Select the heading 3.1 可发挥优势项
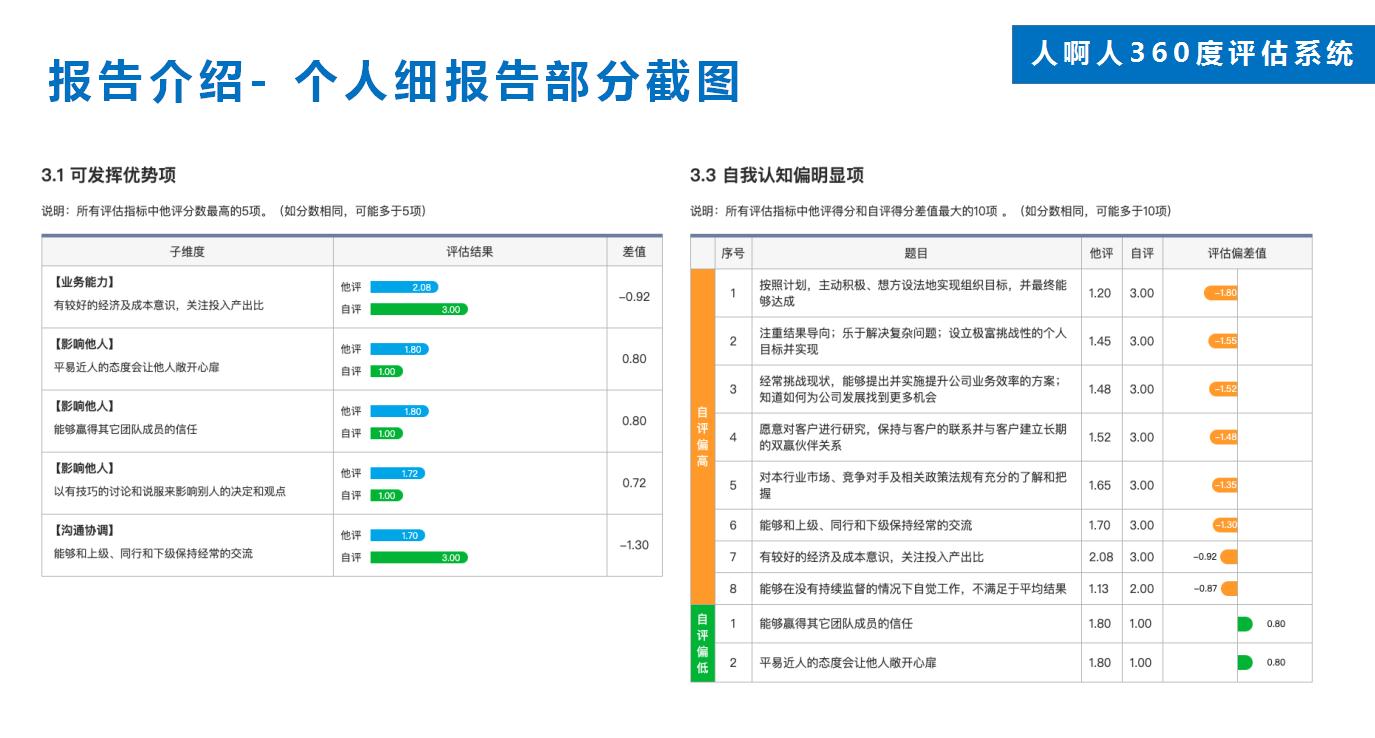The height and width of the screenshot is (738, 1375). click(109, 175)
